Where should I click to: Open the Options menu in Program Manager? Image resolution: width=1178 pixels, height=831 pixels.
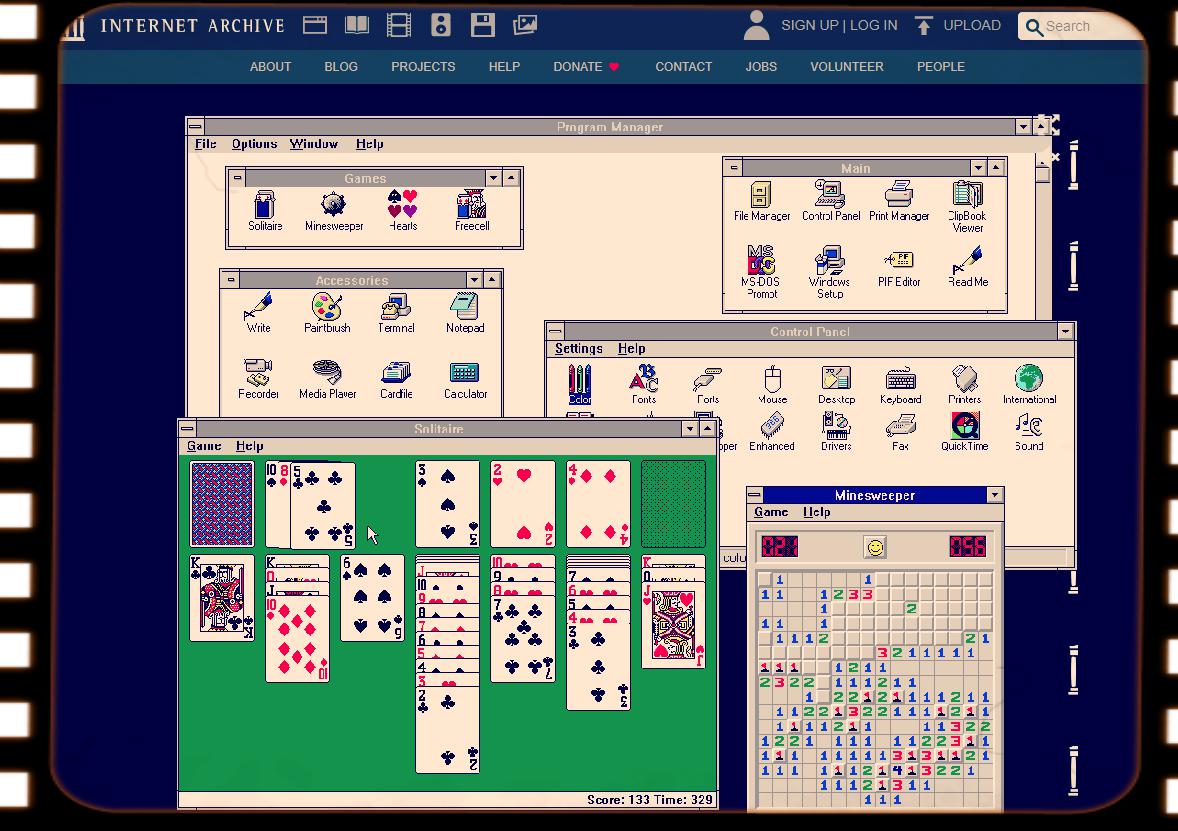coord(255,144)
